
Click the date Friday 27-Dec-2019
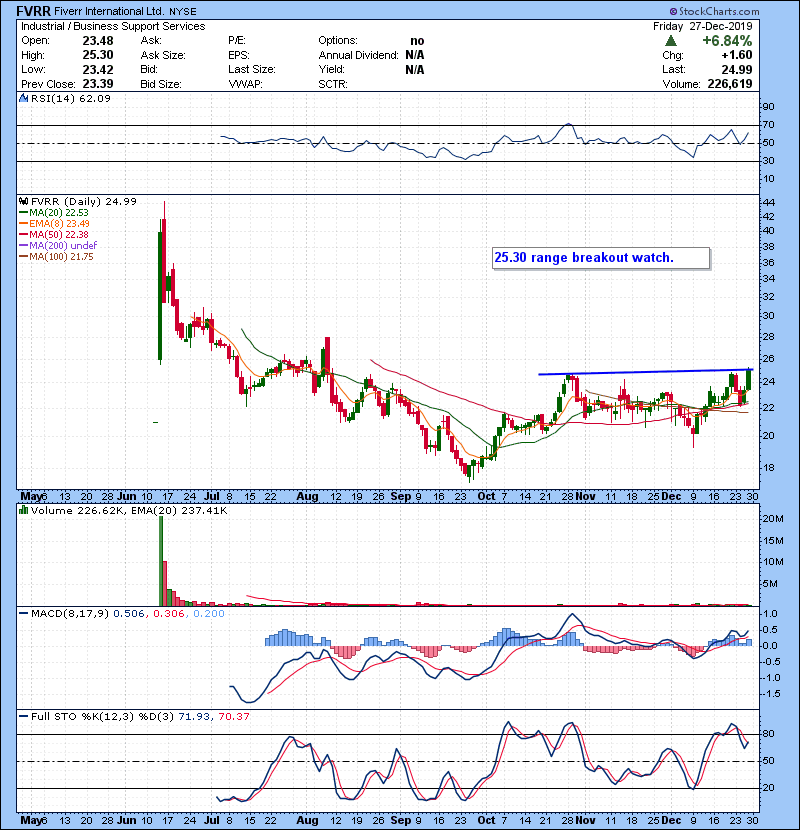[703, 26]
